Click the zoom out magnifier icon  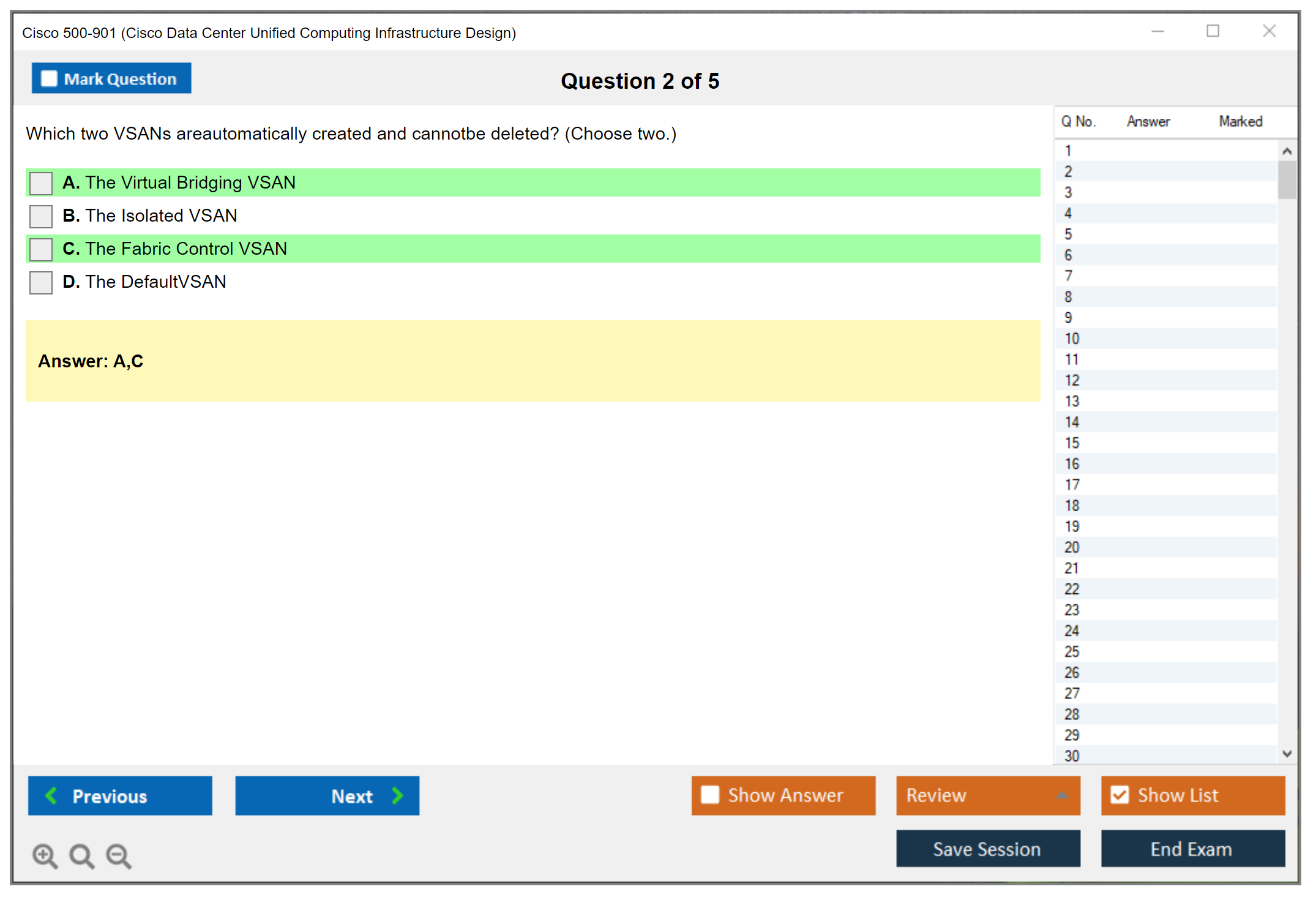pos(118,855)
